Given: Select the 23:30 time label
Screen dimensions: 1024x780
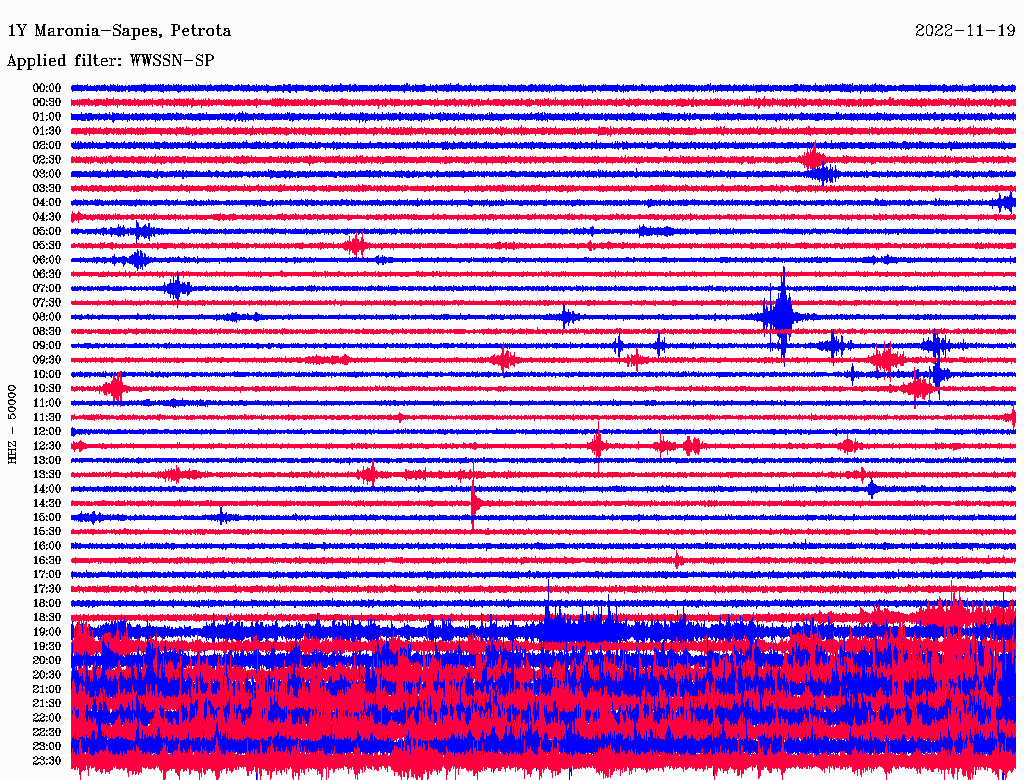Looking at the screenshot, I should pyautogui.click(x=47, y=760).
